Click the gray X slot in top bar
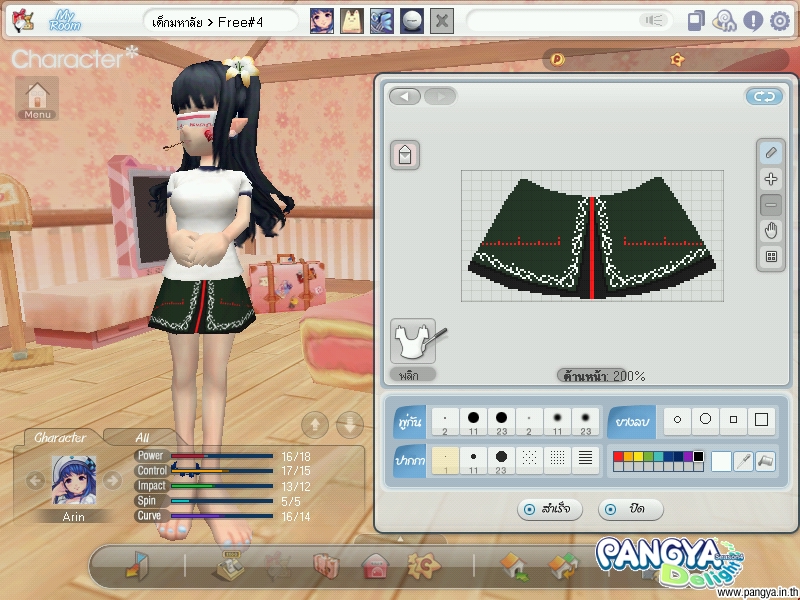 [x=442, y=21]
